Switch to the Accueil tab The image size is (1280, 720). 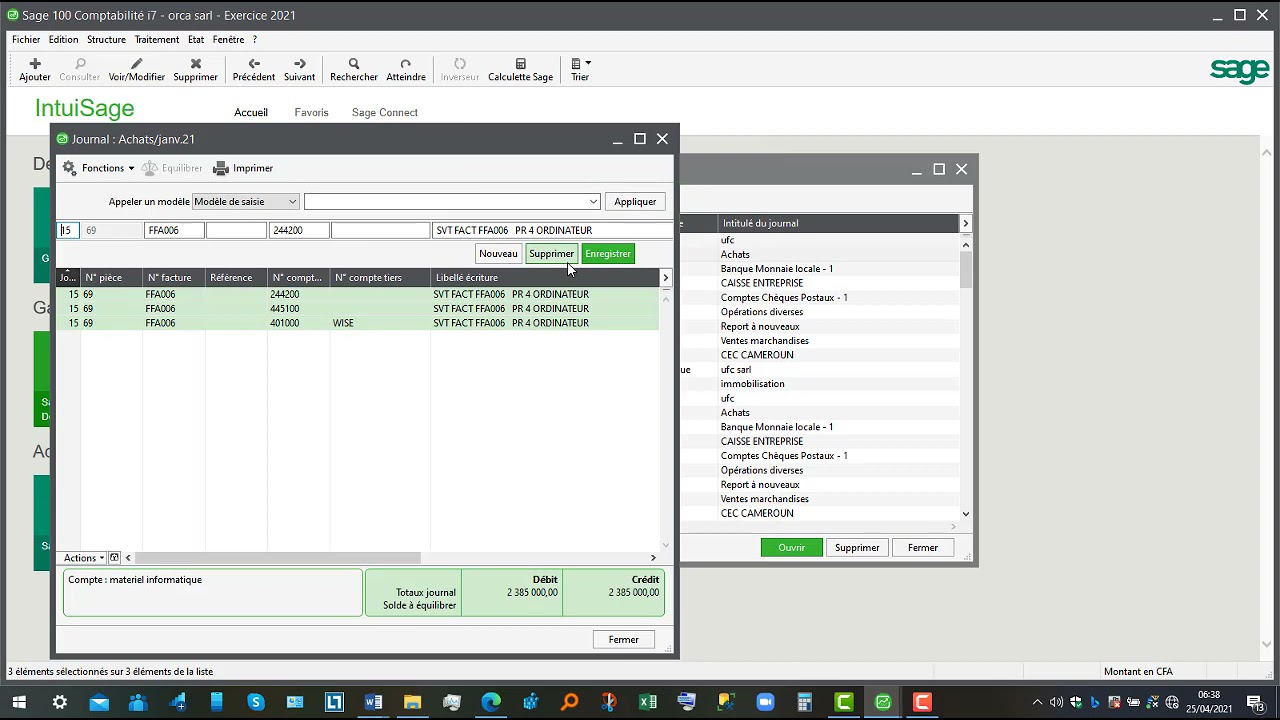251,113
